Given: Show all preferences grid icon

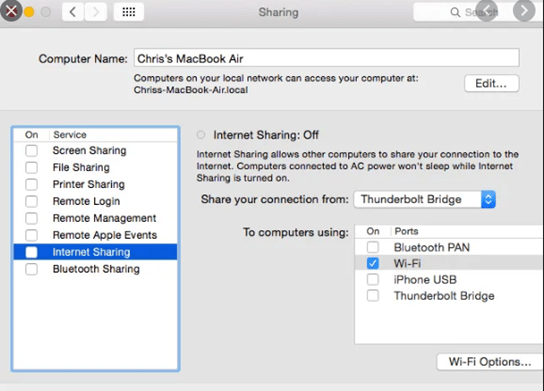Looking at the screenshot, I should point(129,12).
